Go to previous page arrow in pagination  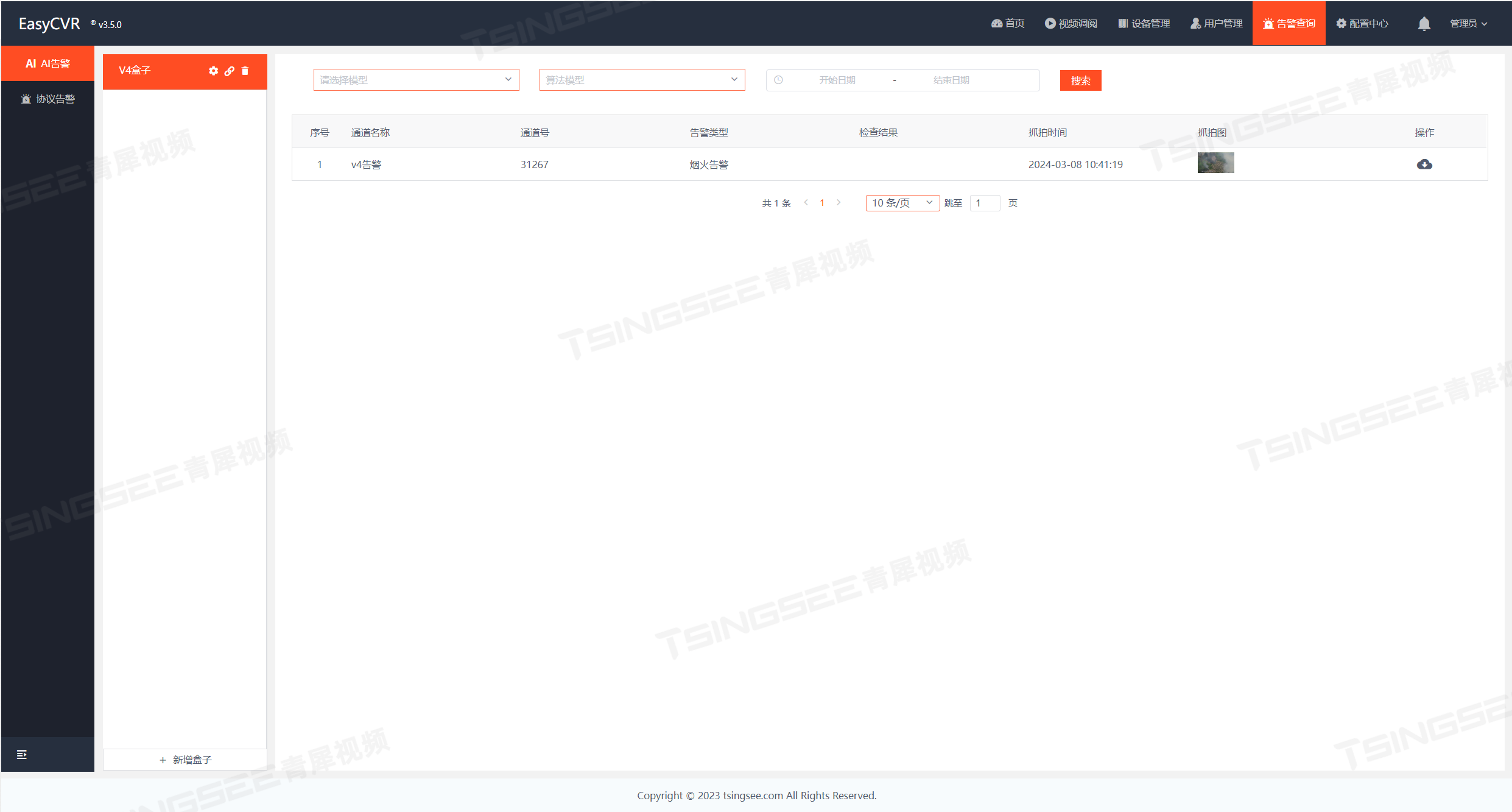pyautogui.click(x=806, y=203)
